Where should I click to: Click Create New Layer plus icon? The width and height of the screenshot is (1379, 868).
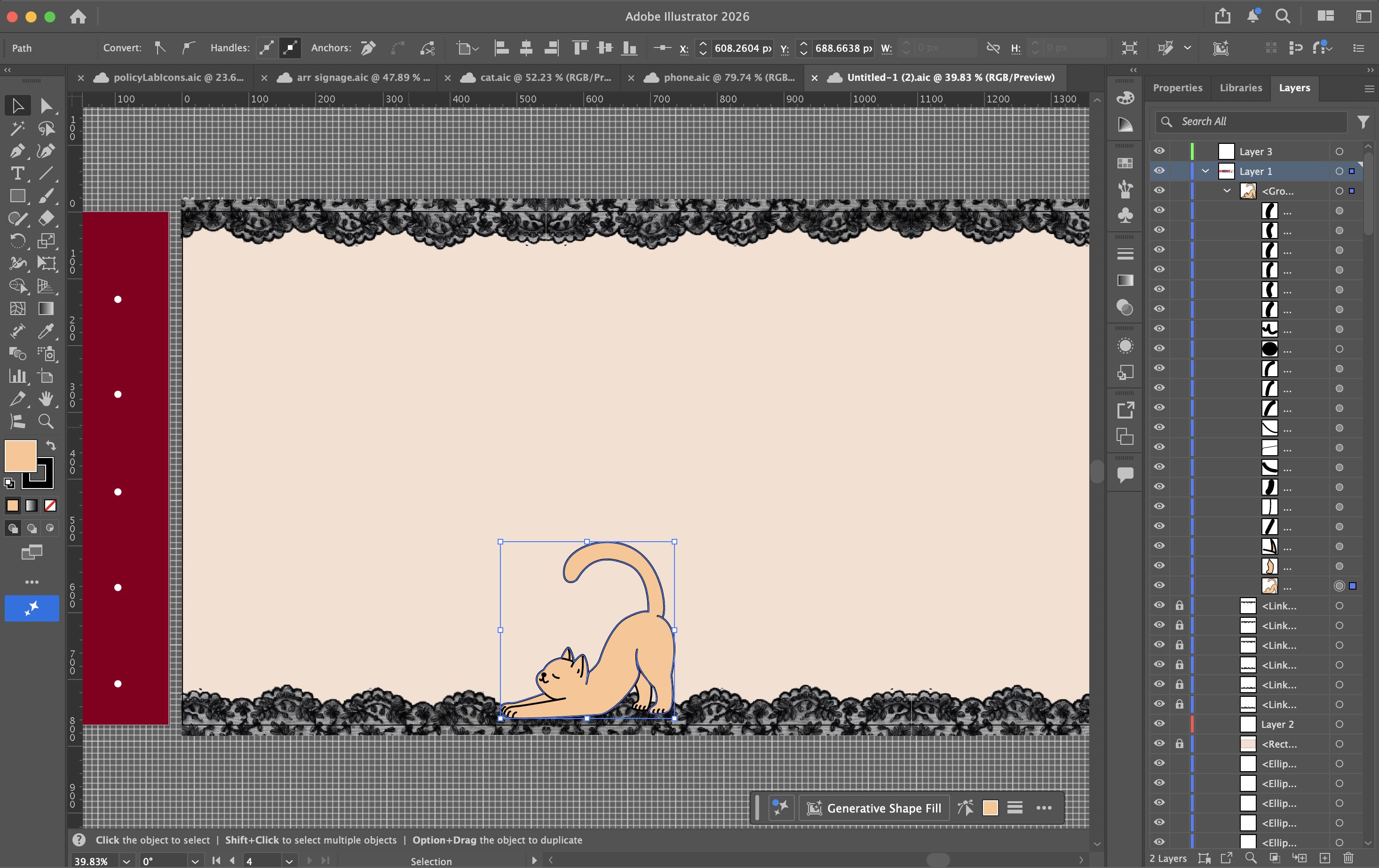tap(1324, 858)
